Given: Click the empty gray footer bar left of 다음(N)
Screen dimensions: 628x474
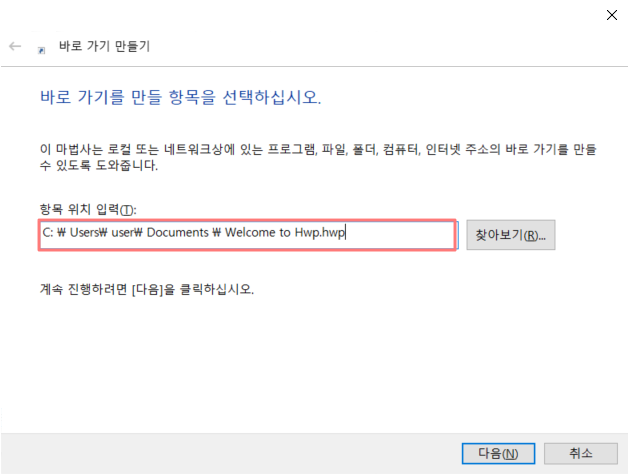Looking at the screenshot, I should [231, 454].
